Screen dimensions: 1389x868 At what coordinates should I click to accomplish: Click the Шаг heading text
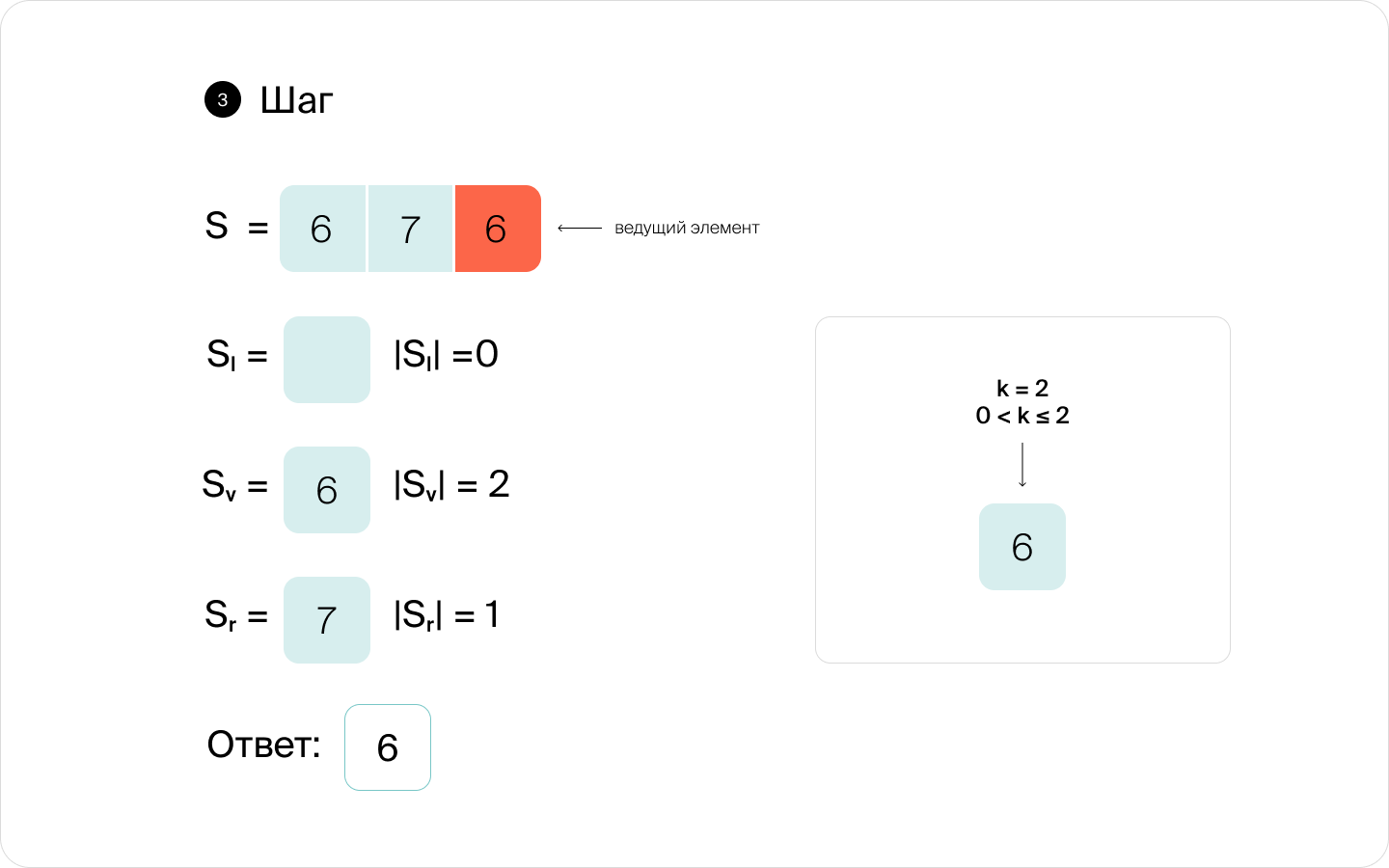(x=297, y=100)
